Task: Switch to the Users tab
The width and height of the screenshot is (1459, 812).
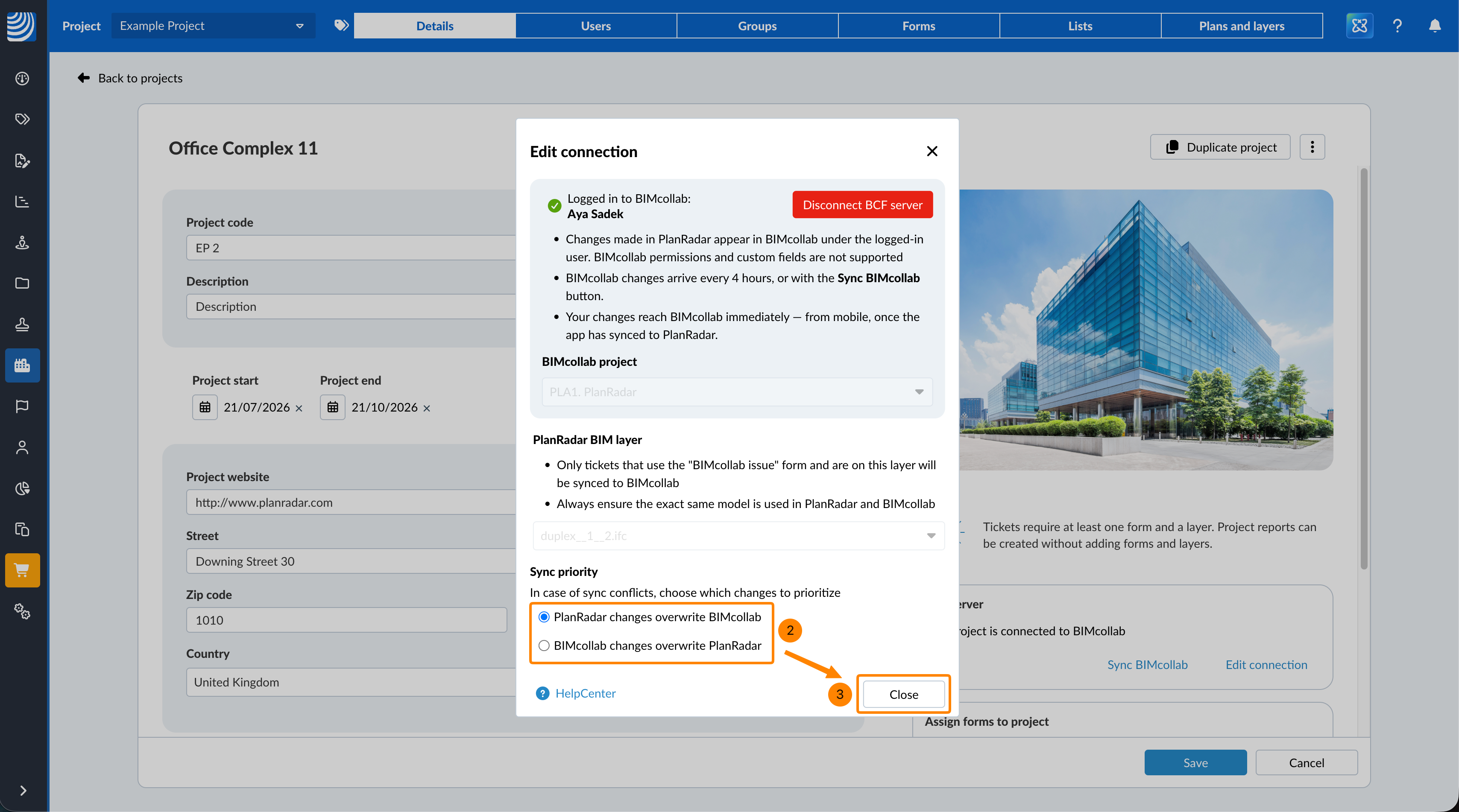Action: [596, 26]
